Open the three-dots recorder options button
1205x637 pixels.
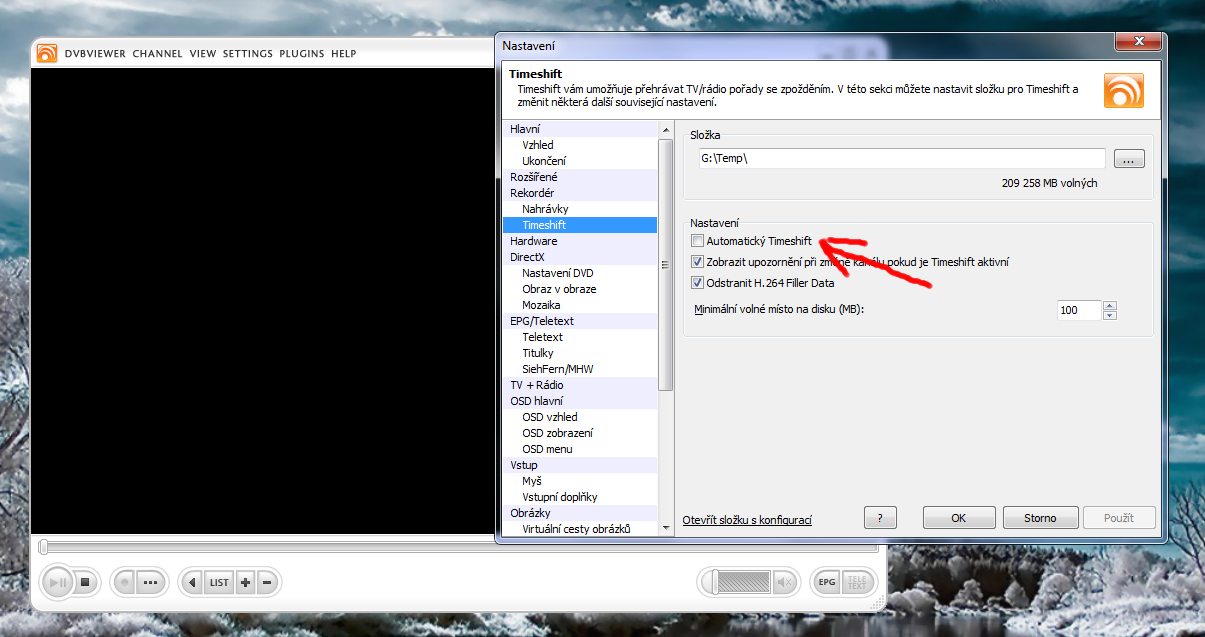(151, 581)
